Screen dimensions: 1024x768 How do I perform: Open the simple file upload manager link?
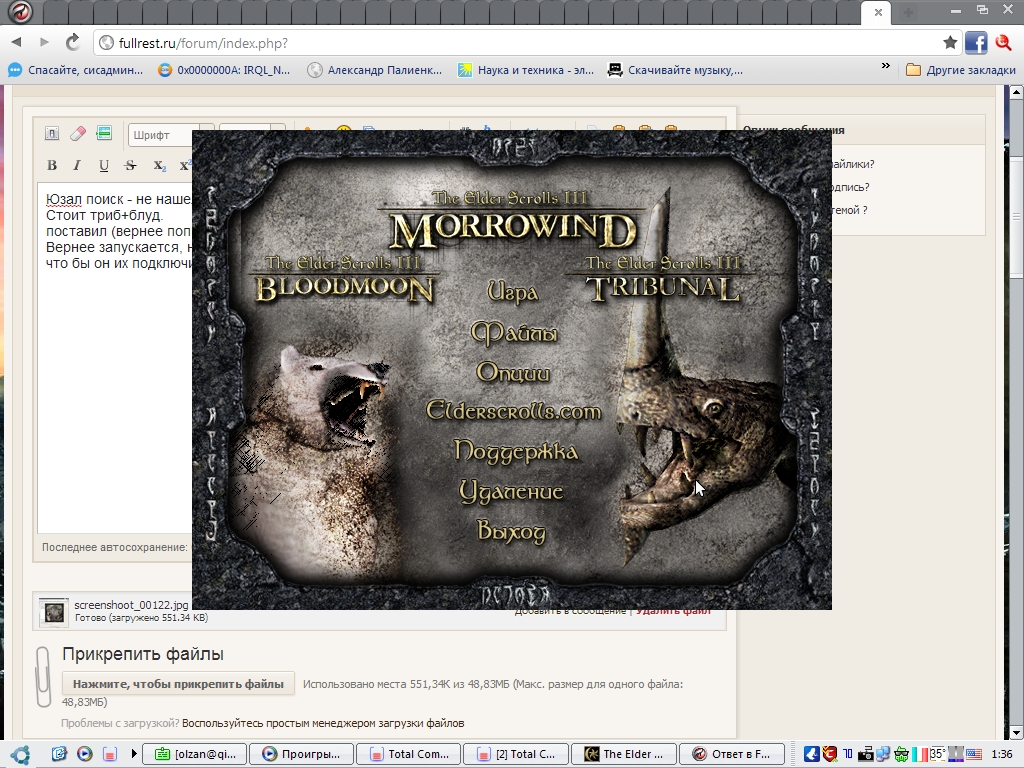pos(323,723)
